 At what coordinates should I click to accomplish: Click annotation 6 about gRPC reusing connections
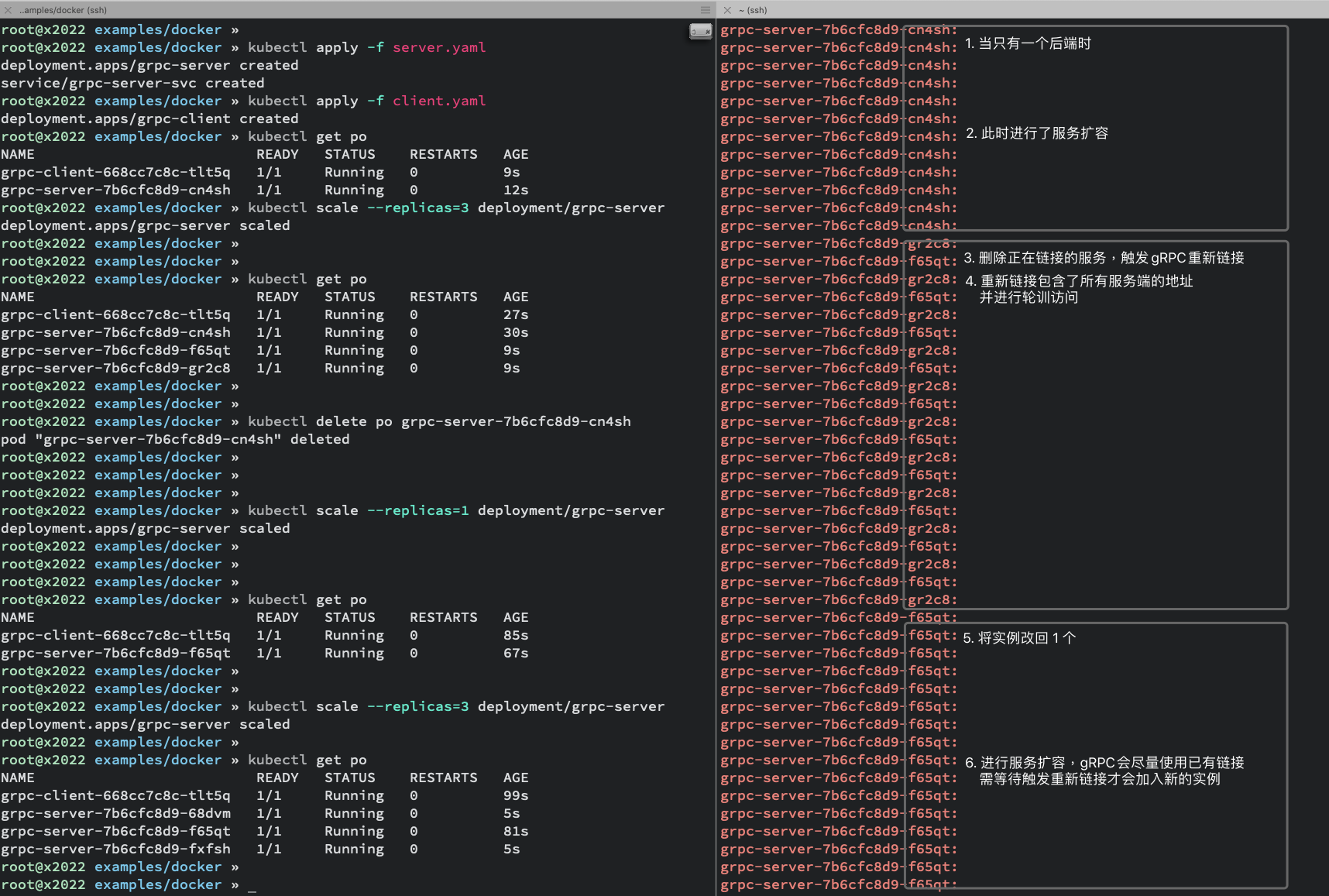tap(1104, 771)
